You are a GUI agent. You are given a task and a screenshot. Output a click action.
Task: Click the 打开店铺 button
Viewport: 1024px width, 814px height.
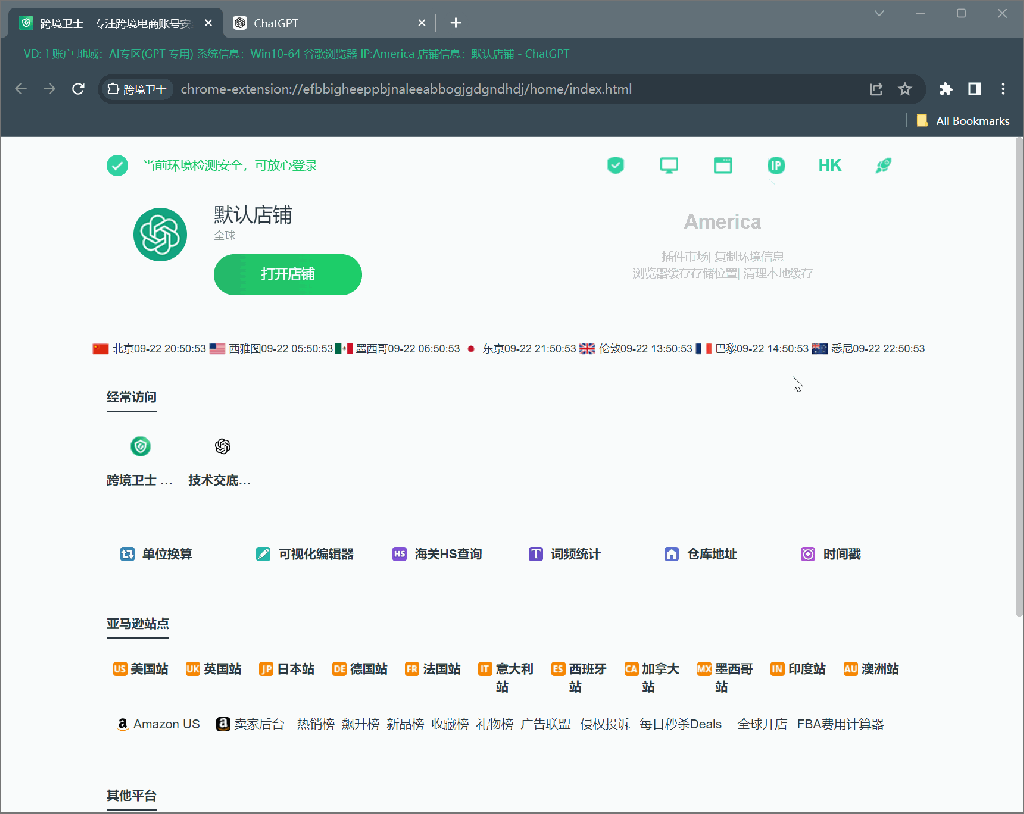(x=287, y=274)
